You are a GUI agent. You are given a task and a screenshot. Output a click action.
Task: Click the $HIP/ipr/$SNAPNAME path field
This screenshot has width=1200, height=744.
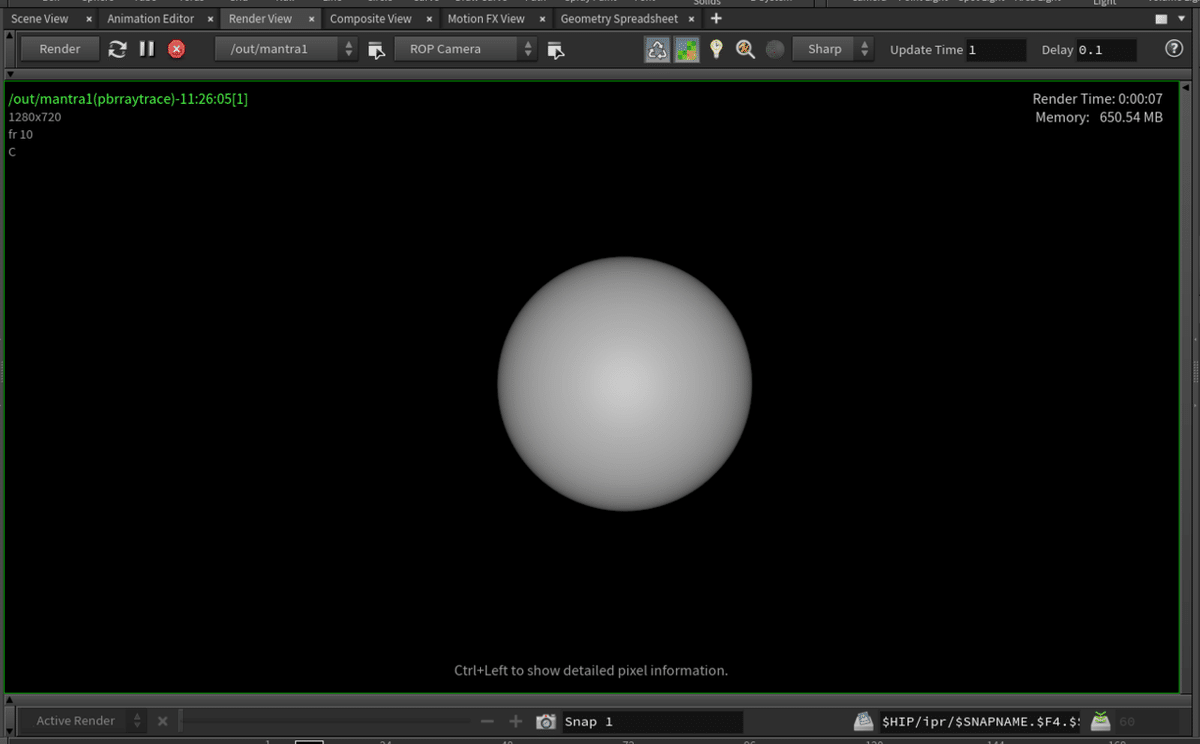point(980,722)
